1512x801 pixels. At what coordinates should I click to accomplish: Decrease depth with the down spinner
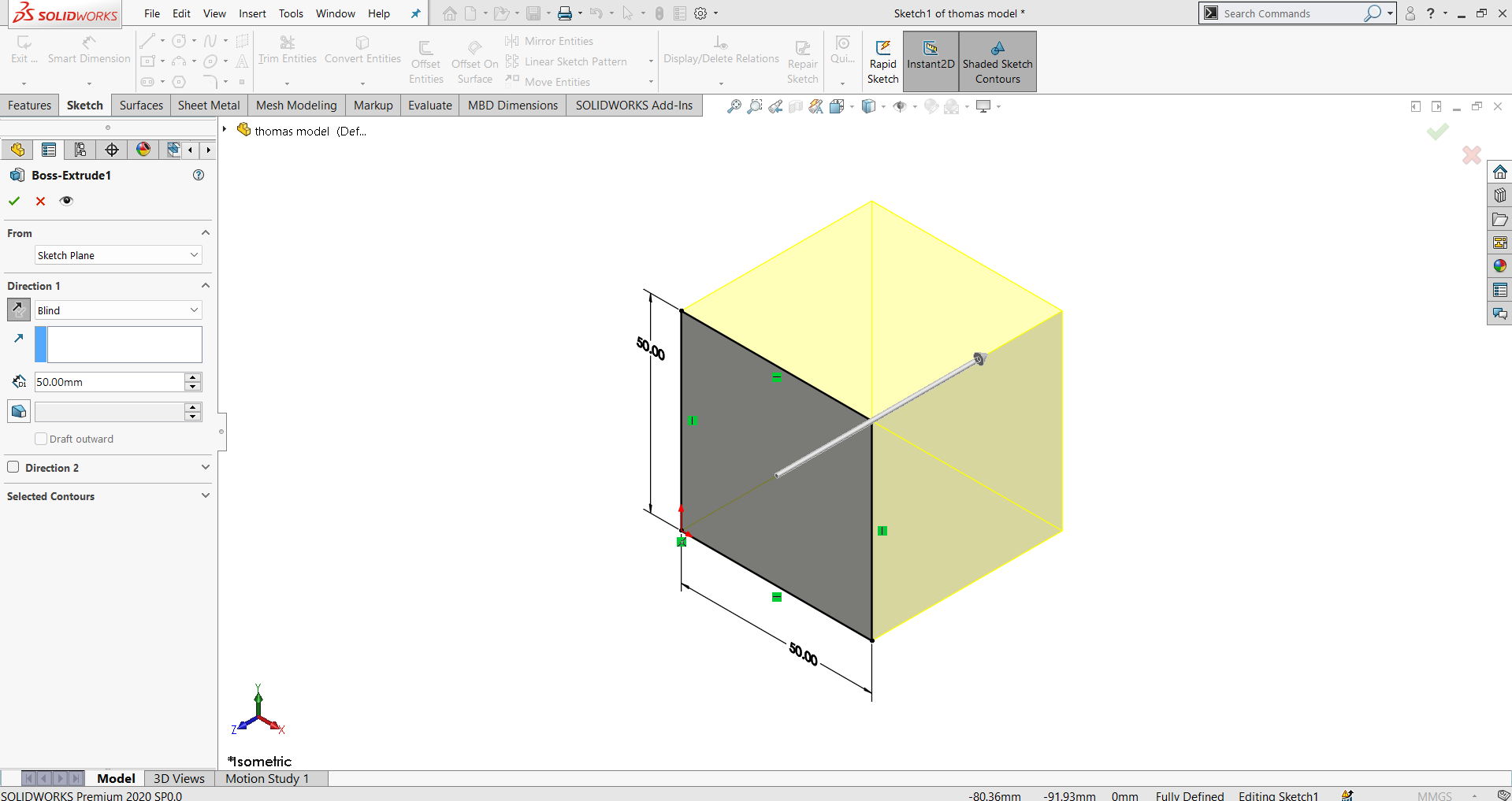pyautogui.click(x=193, y=387)
